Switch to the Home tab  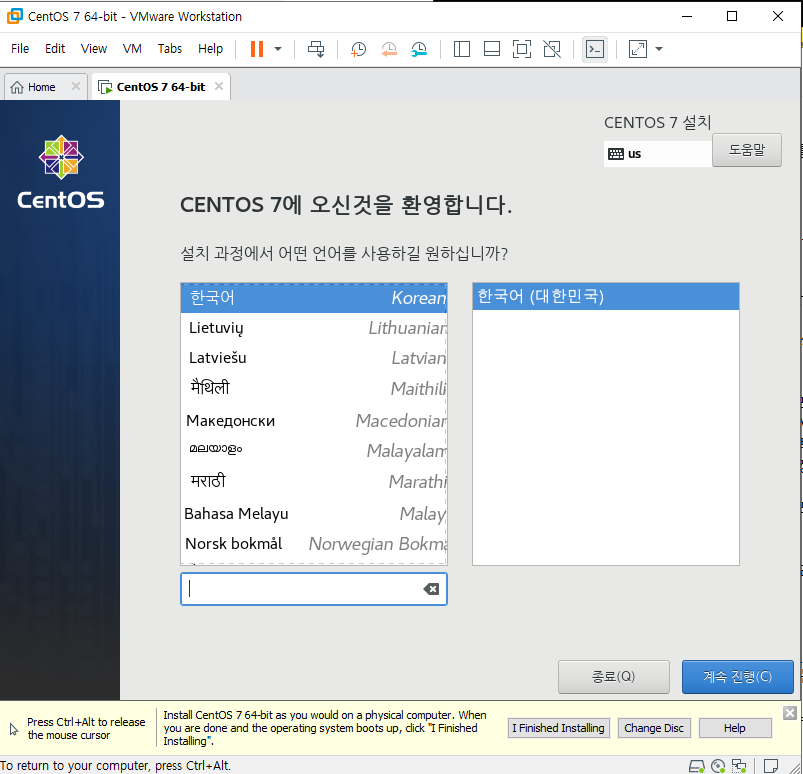click(x=41, y=87)
